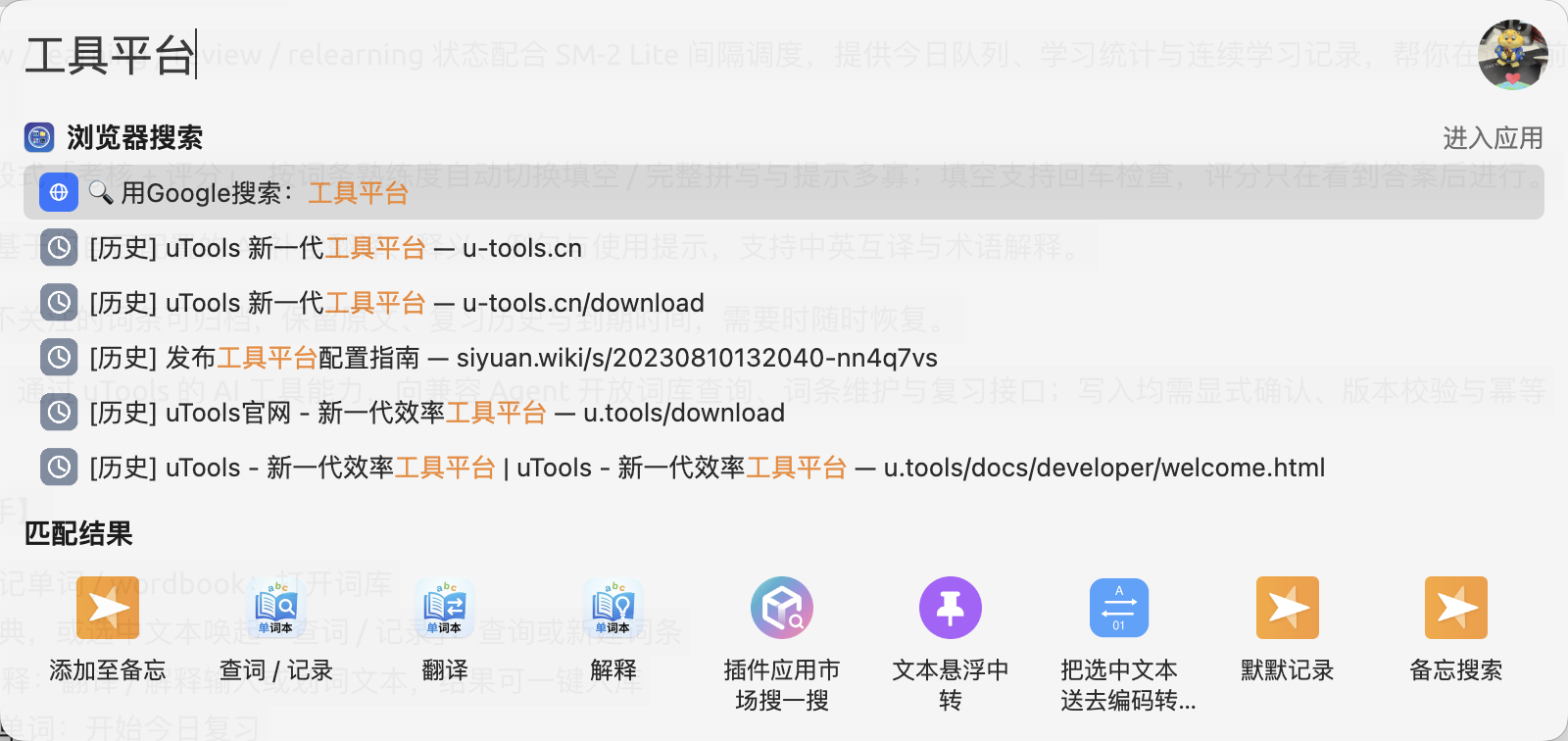Screen dimensions: 1568x741
Task: Open the user avatar in the corner
Action: [x=1513, y=55]
